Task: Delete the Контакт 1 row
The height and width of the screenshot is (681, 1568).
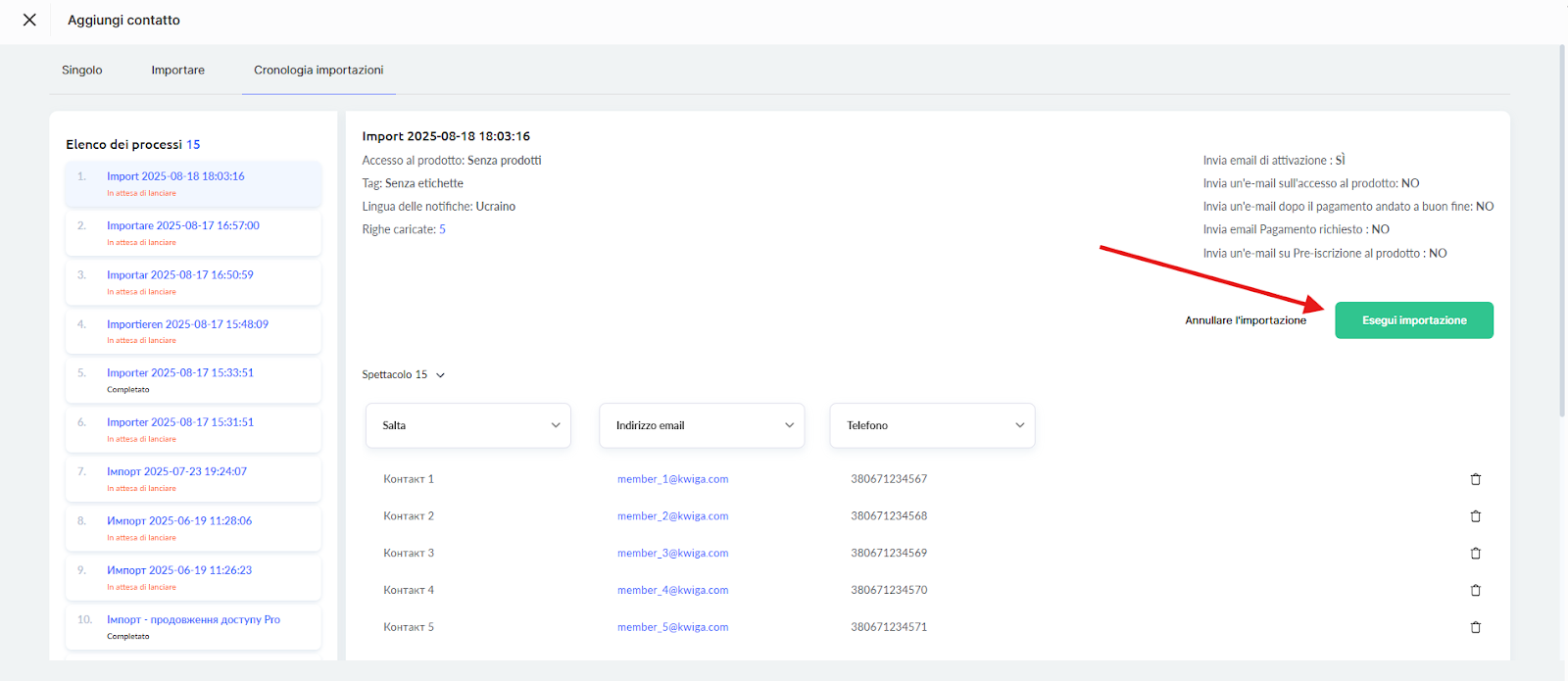Action: (1475, 479)
